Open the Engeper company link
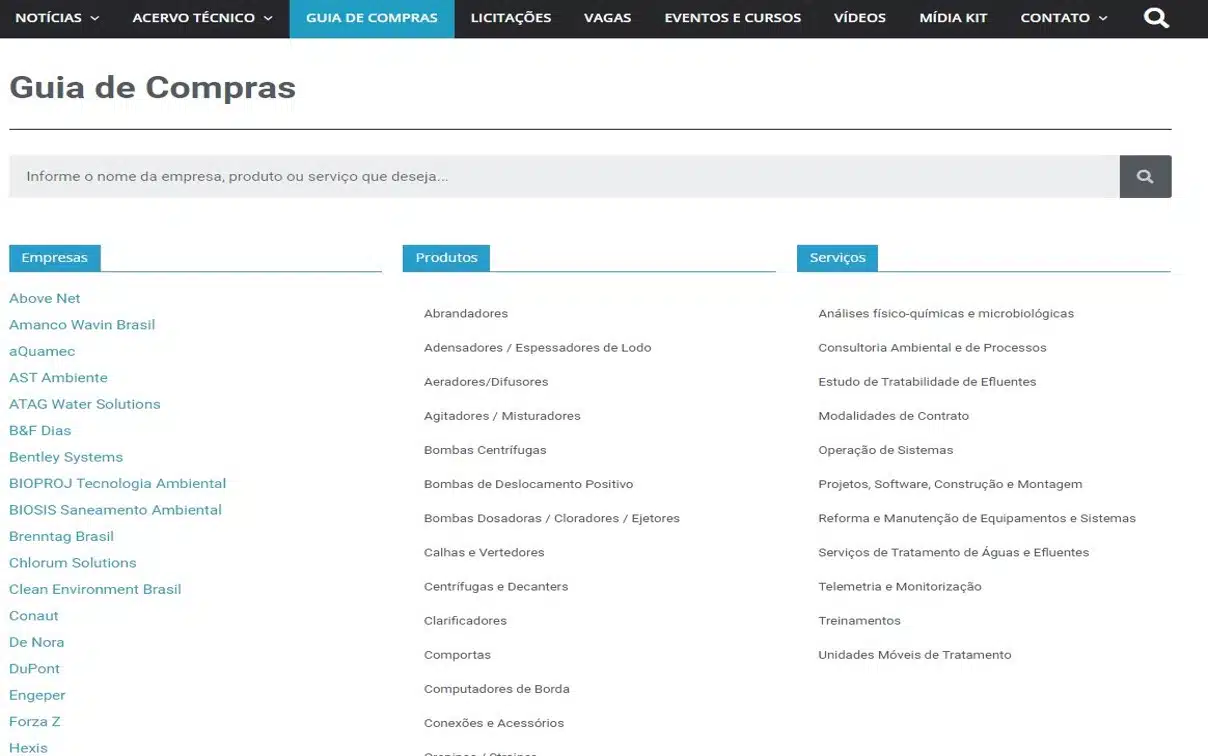The width and height of the screenshot is (1208, 756). point(37,696)
